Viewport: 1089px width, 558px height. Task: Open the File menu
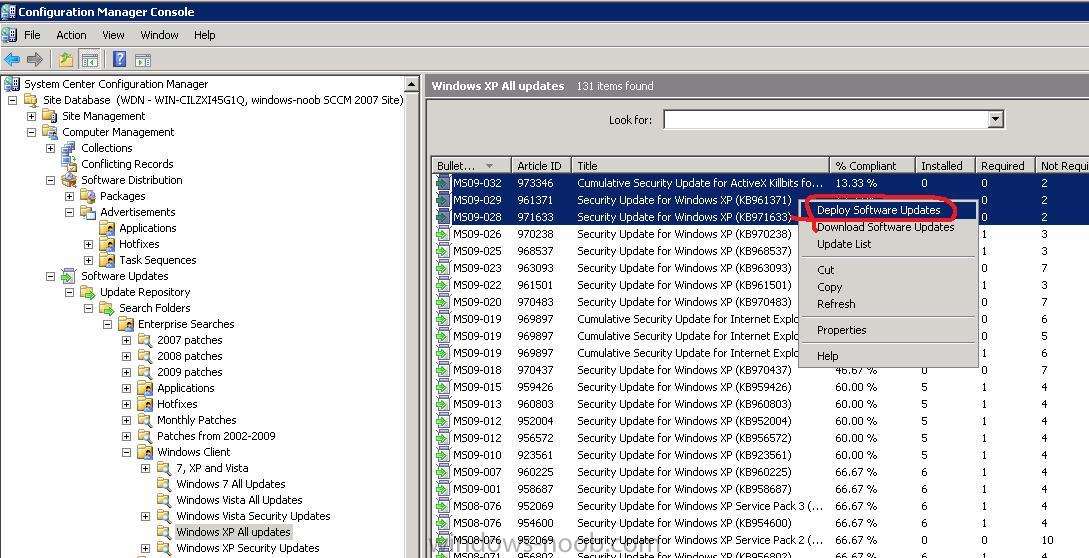33,35
